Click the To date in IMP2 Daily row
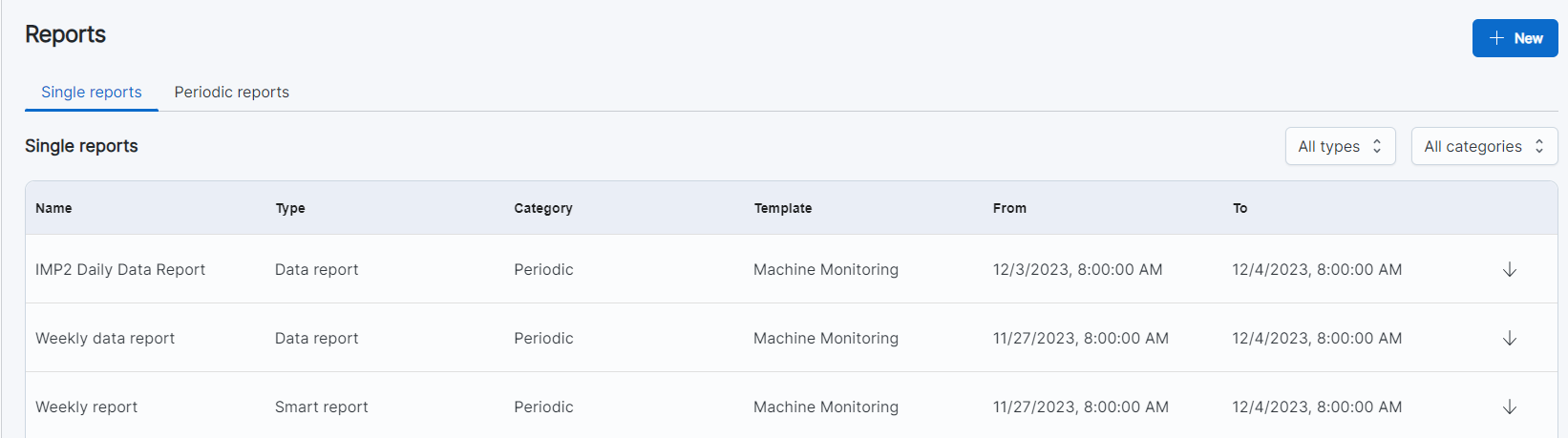 click(x=1317, y=269)
